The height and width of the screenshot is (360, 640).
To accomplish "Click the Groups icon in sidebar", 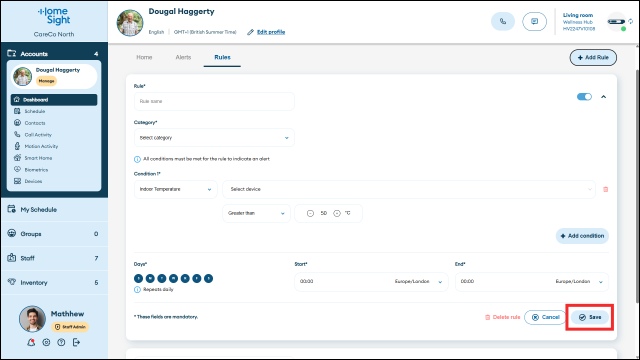I will tap(11, 233).
